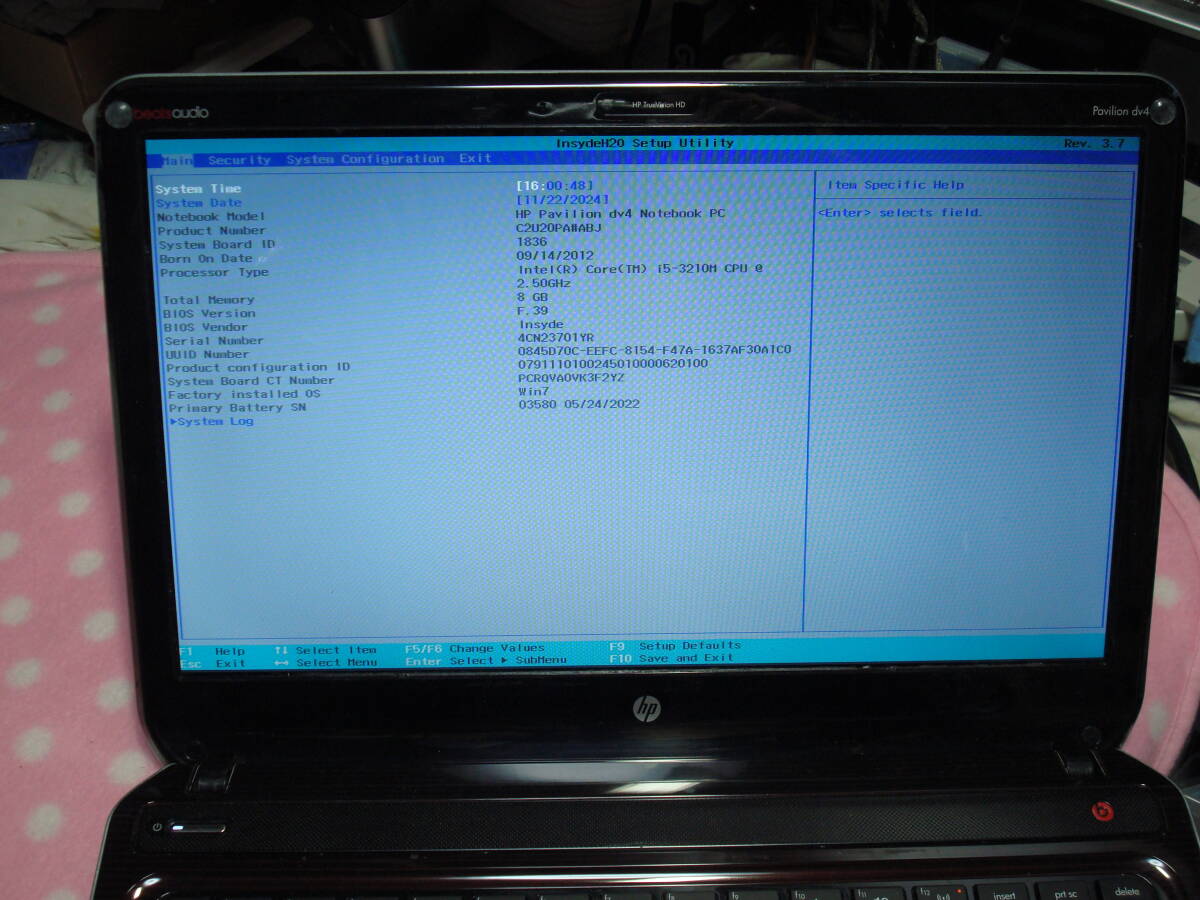
Task: Click the product number C2U20PA#ABJ
Action: point(559,228)
